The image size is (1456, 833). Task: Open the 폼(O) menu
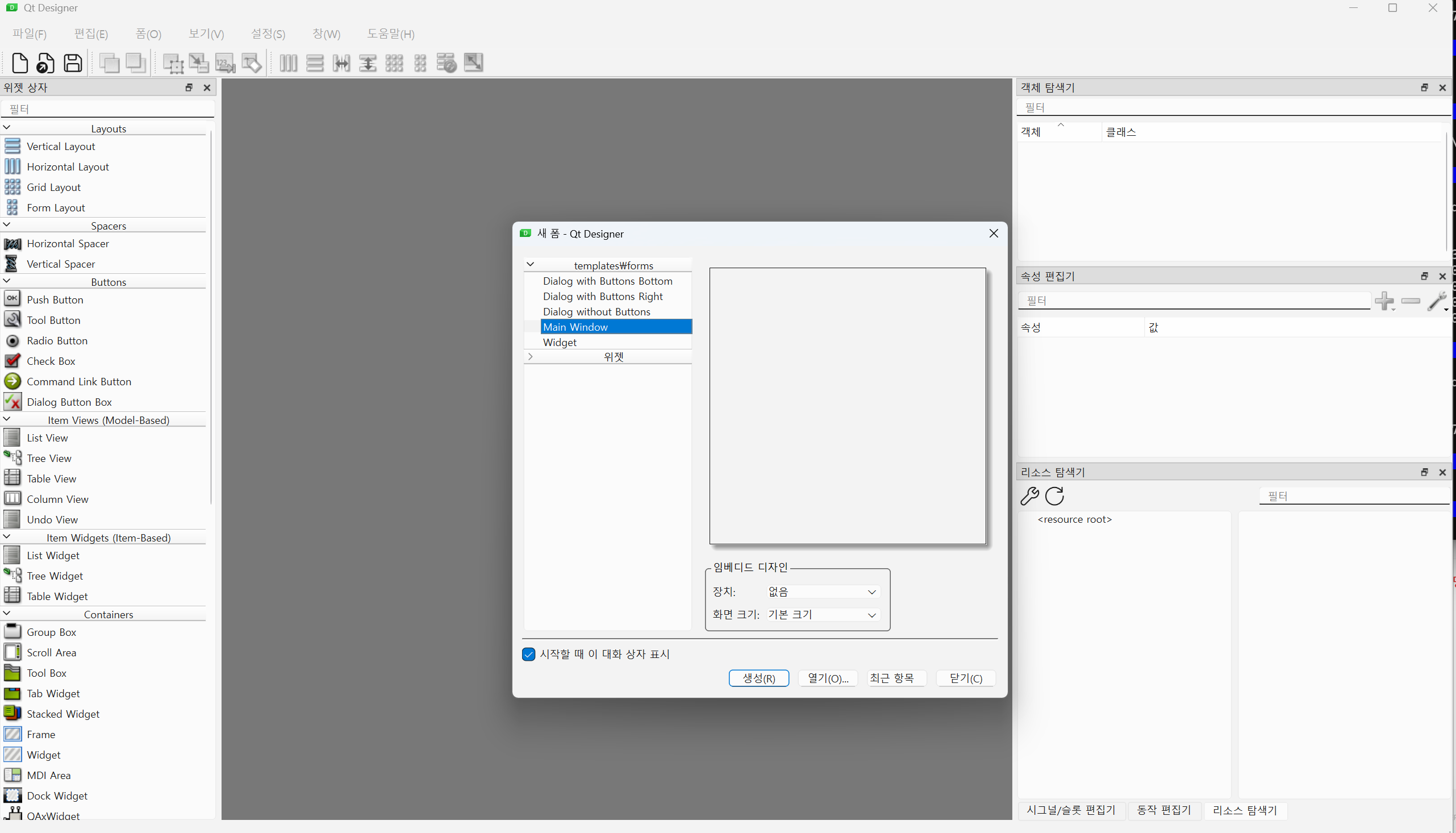149,34
